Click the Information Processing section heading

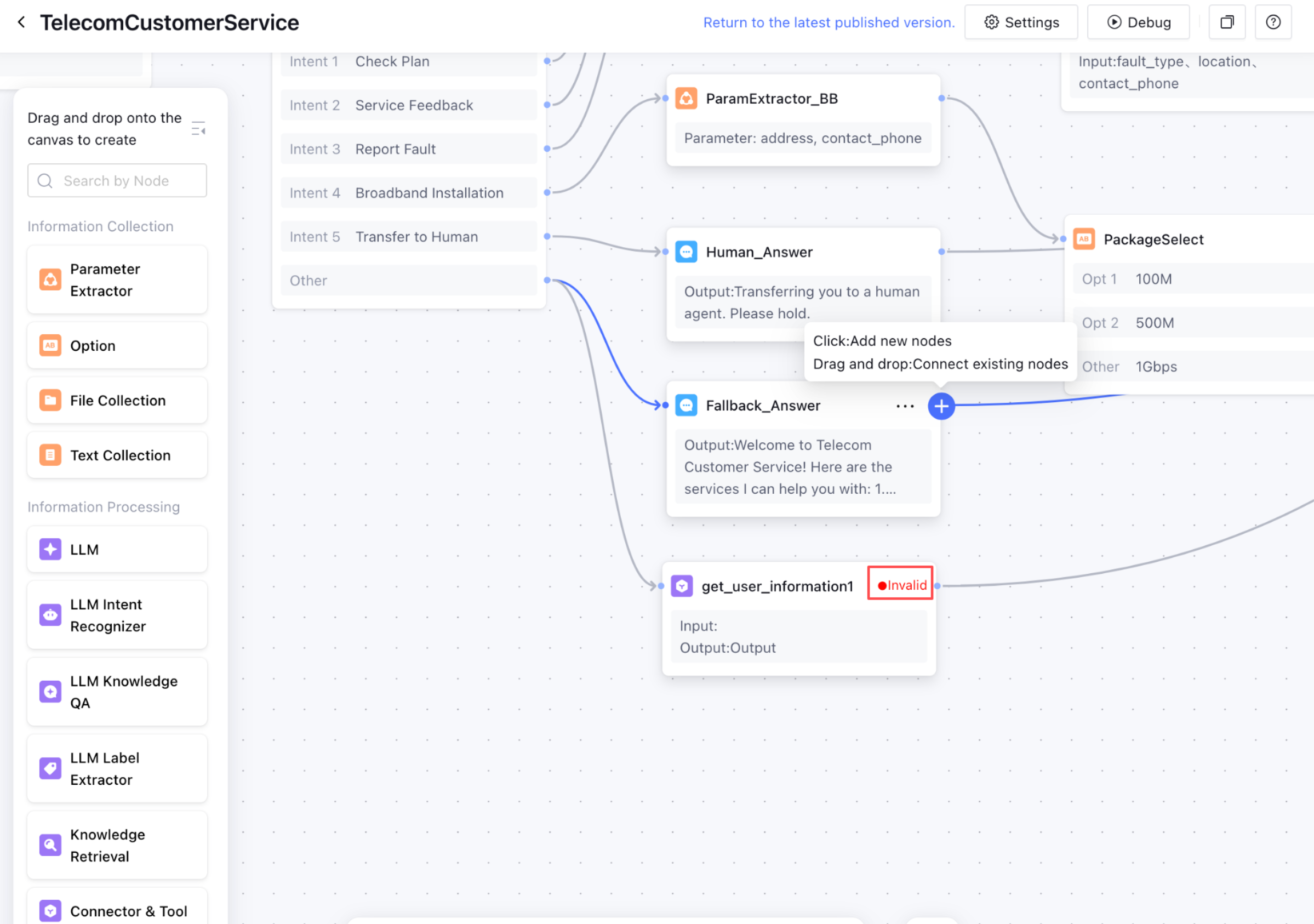(x=104, y=507)
